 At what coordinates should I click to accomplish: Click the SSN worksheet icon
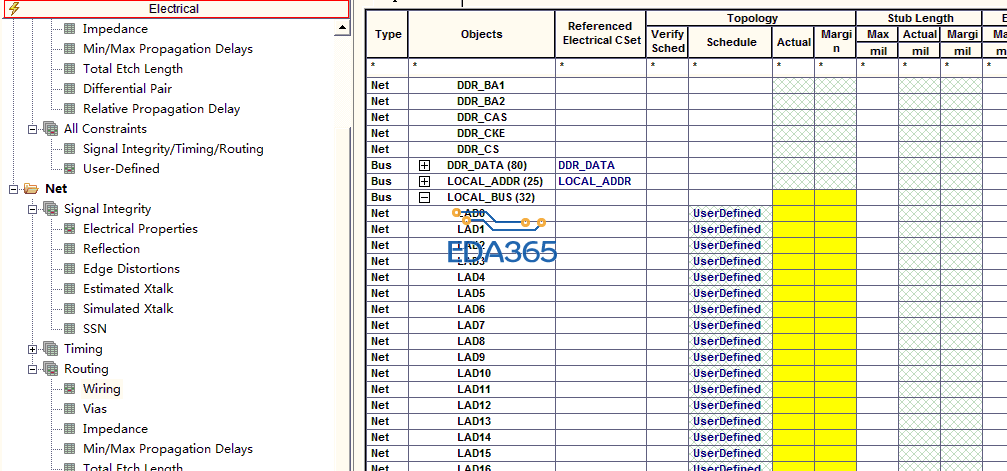(x=70, y=328)
